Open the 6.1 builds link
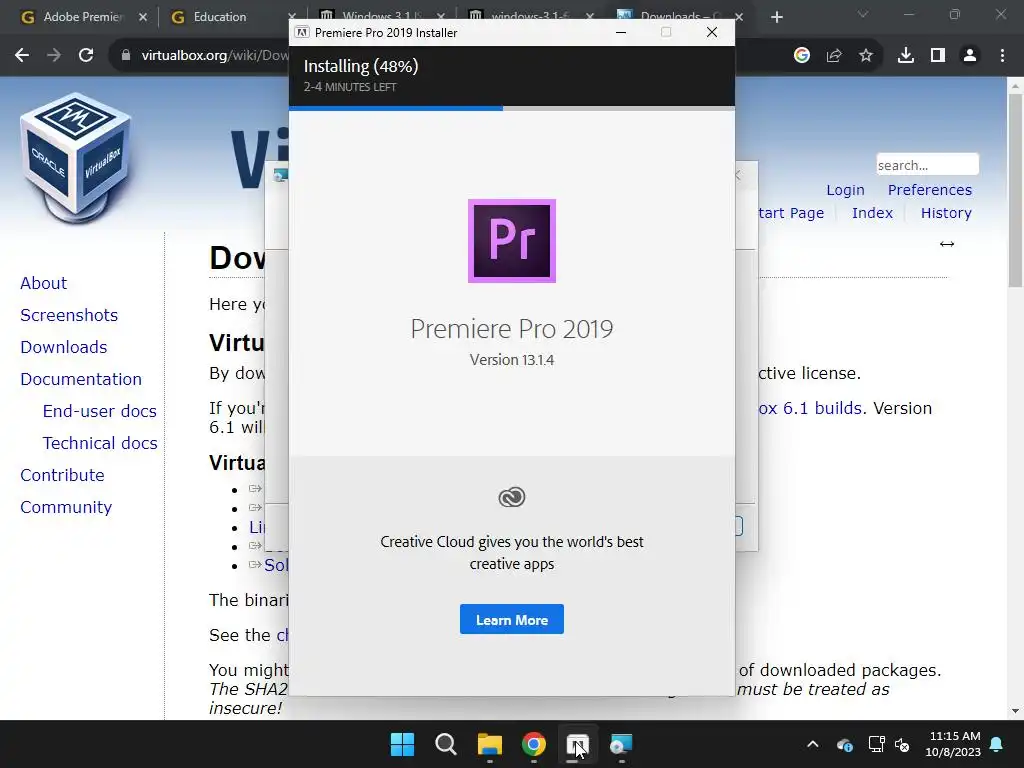Viewport: 1024px width, 768px height. click(x=811, y=408)
